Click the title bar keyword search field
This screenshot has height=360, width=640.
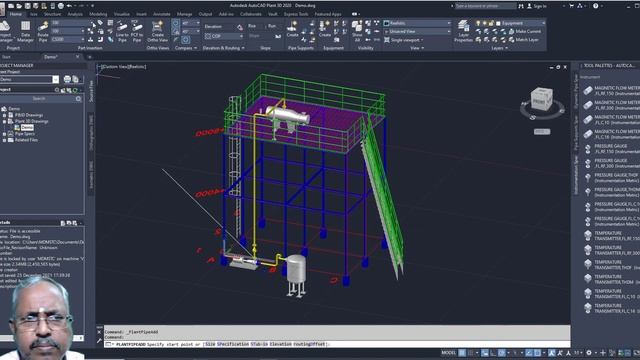pyautogui.click(x=485, y=6)
